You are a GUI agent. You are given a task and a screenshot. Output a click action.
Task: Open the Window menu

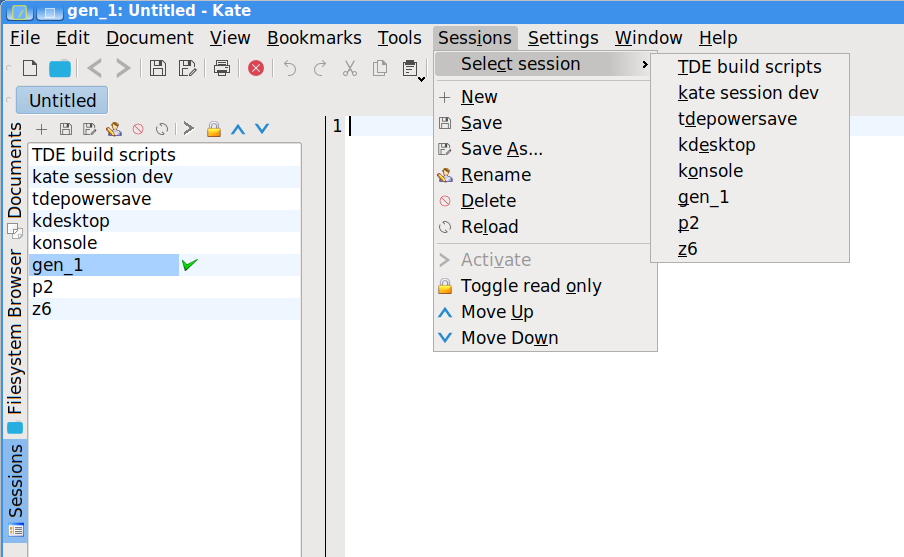coord(649,38)
